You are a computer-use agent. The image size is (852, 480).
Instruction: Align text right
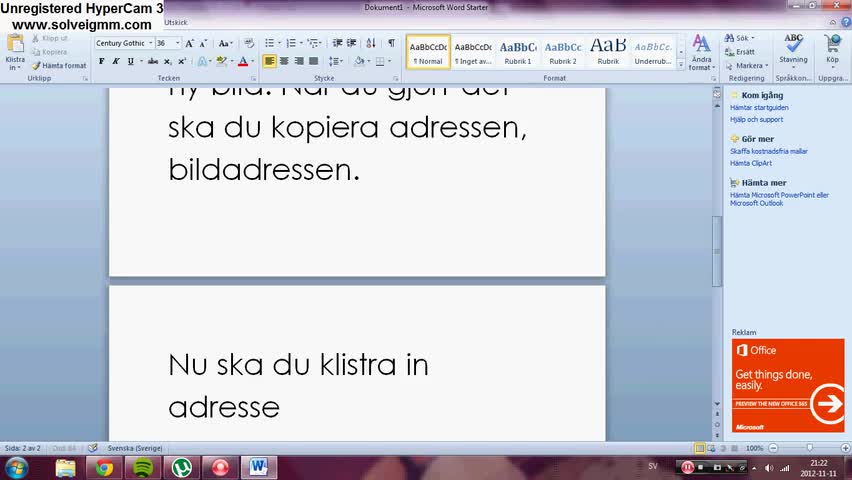[x=299, y=61]
